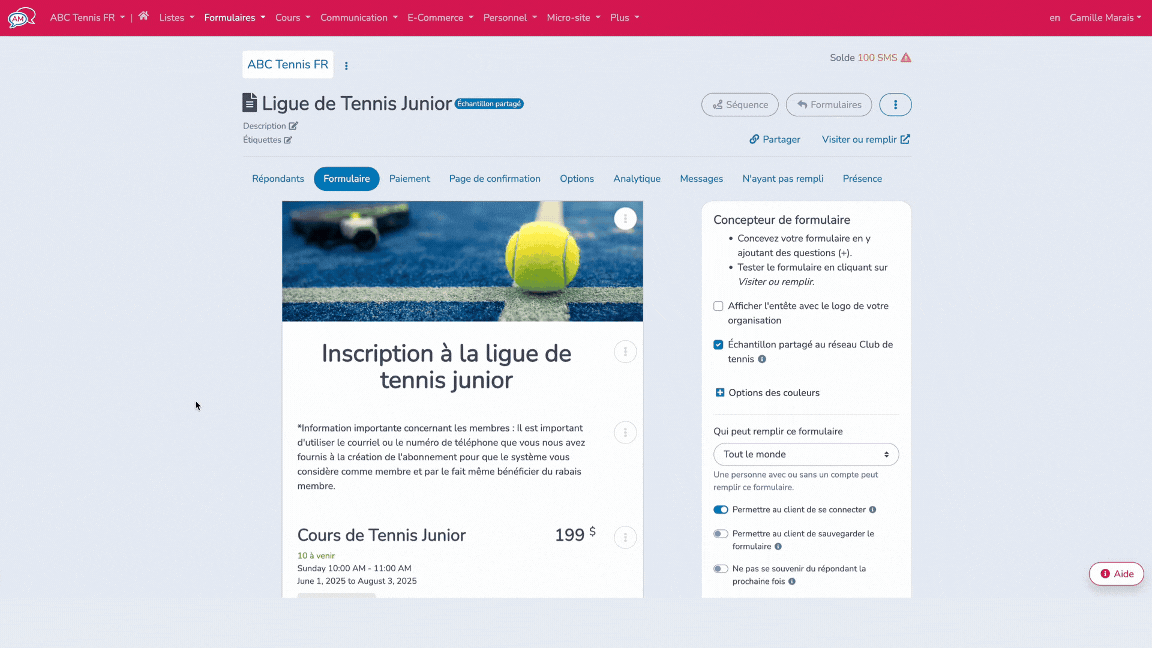
Task: Switch to the Analytique tab
Action: tap(637, 178)
